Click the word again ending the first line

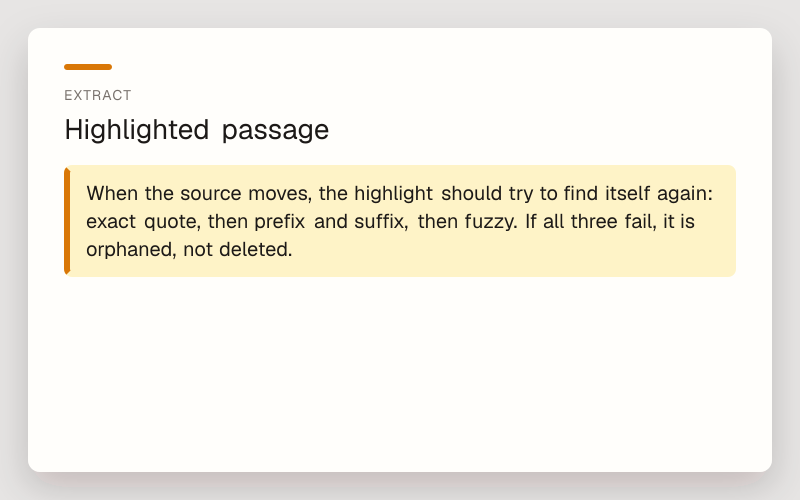coord(684,194)
